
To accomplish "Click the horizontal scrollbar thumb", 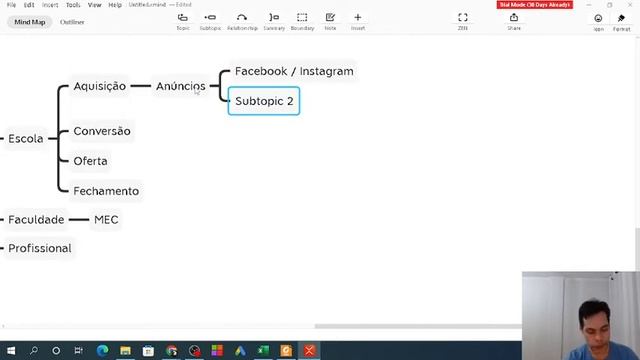I will click(418, 326).
